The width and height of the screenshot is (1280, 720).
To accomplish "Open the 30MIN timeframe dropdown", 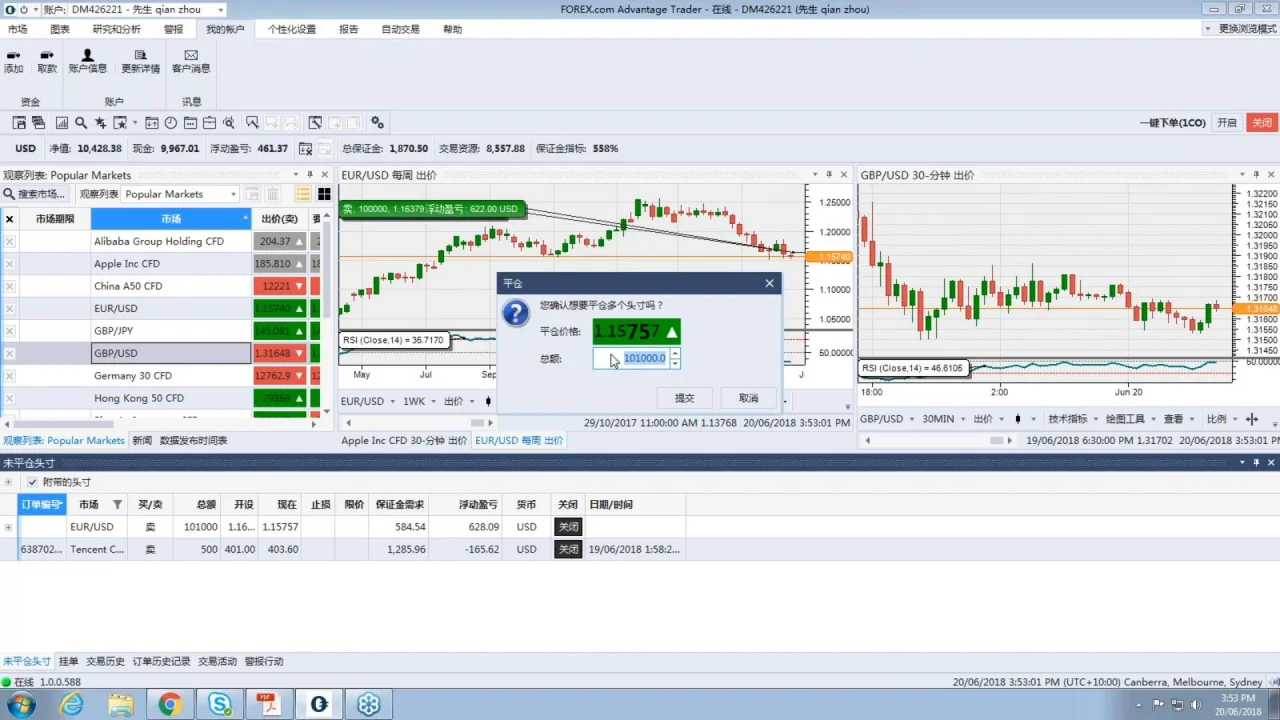I will click(943, 419).
